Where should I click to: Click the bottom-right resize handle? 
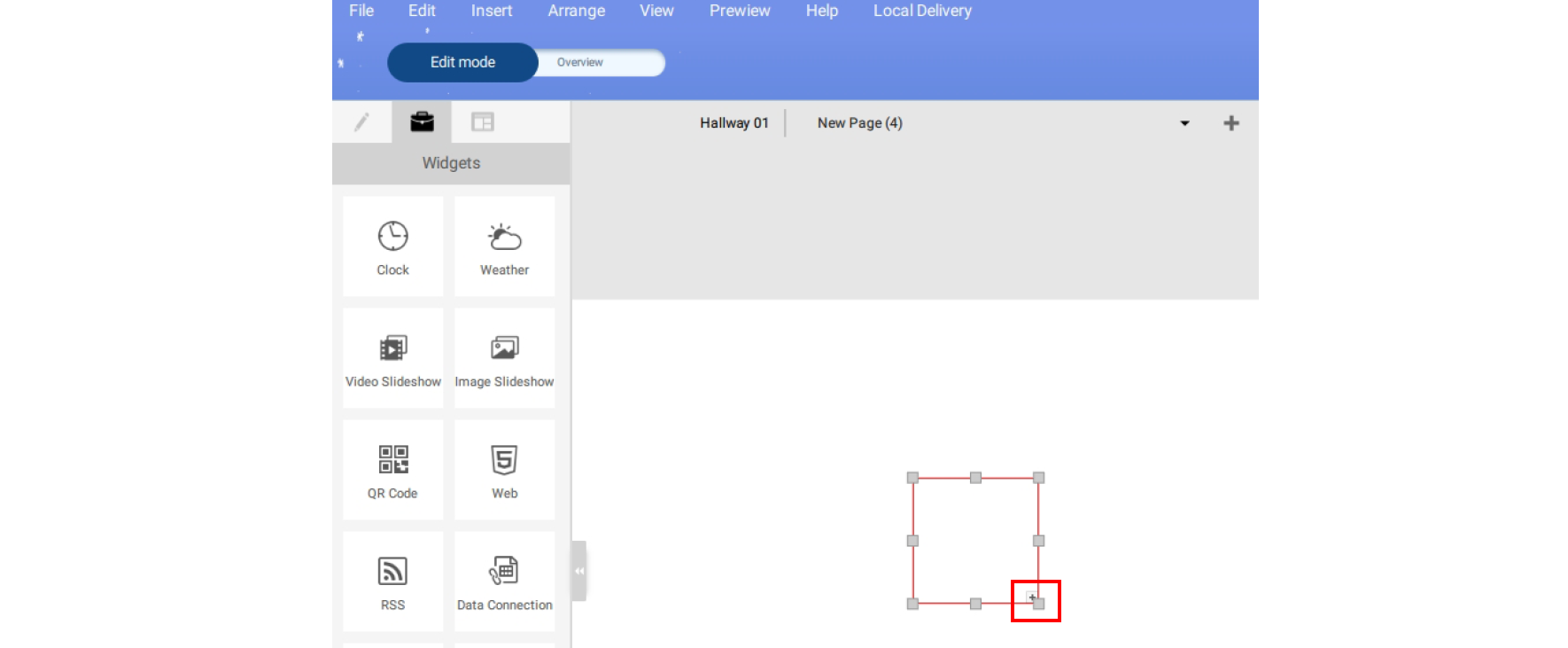tap(1038, 604)
